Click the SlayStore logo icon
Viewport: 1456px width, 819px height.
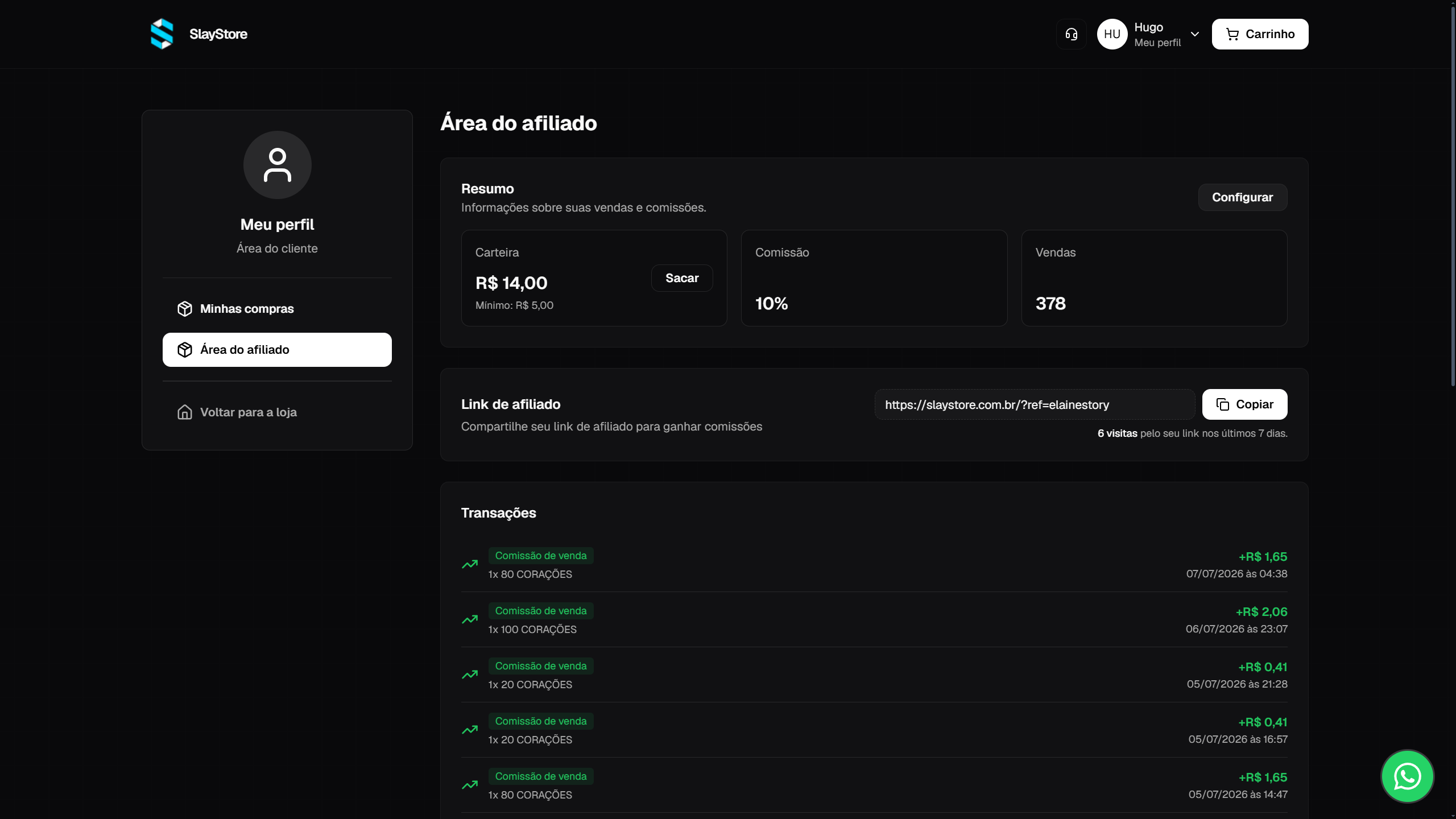(x=162, y=34)
